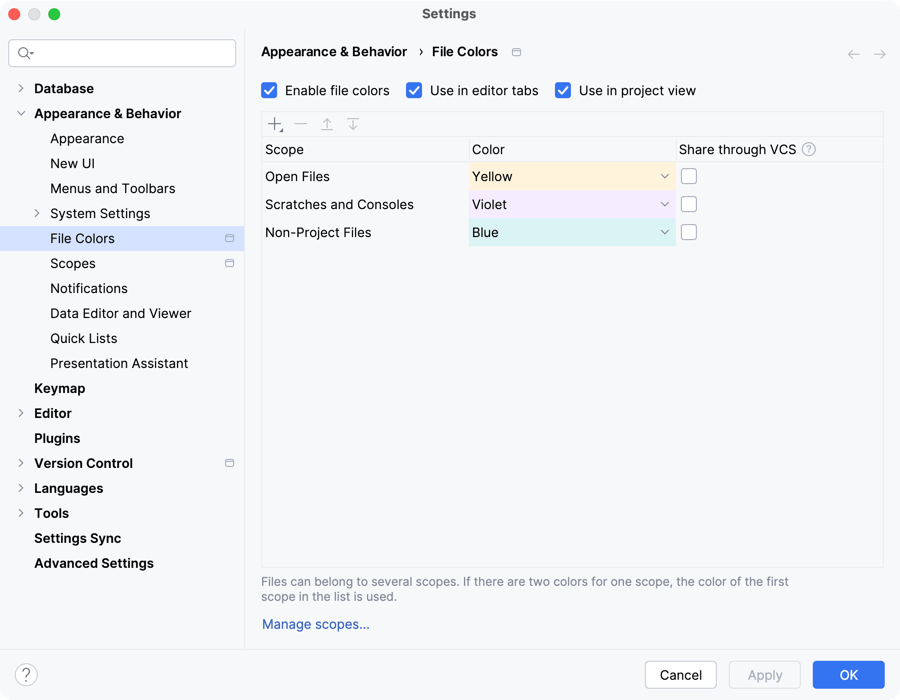This screenshot has width=900, height=700.
Task: Open the Yellow color dropdown for Open Files
Action: (663, 176)
